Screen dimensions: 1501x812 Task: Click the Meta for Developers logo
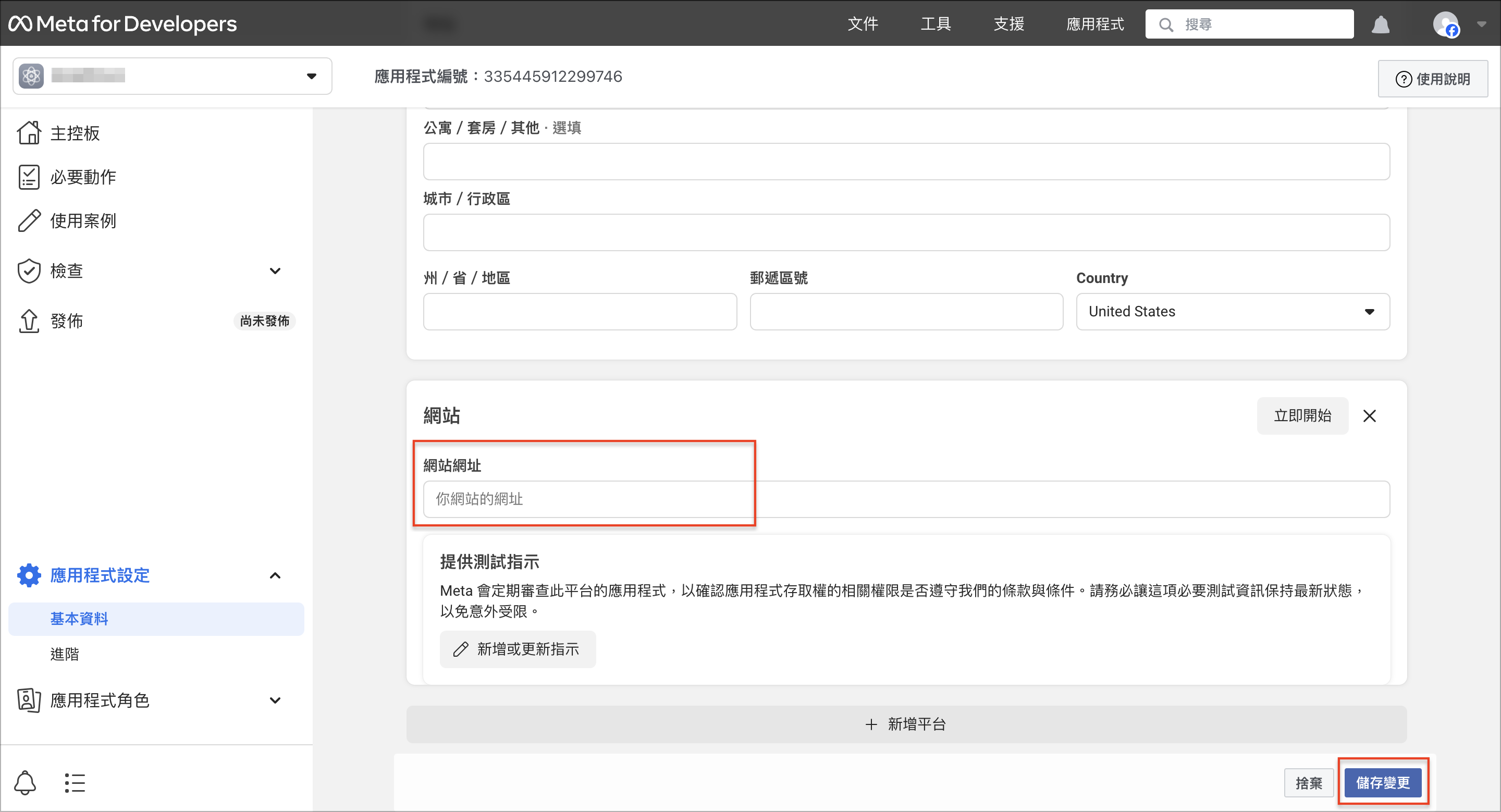[x=122, y=23]
